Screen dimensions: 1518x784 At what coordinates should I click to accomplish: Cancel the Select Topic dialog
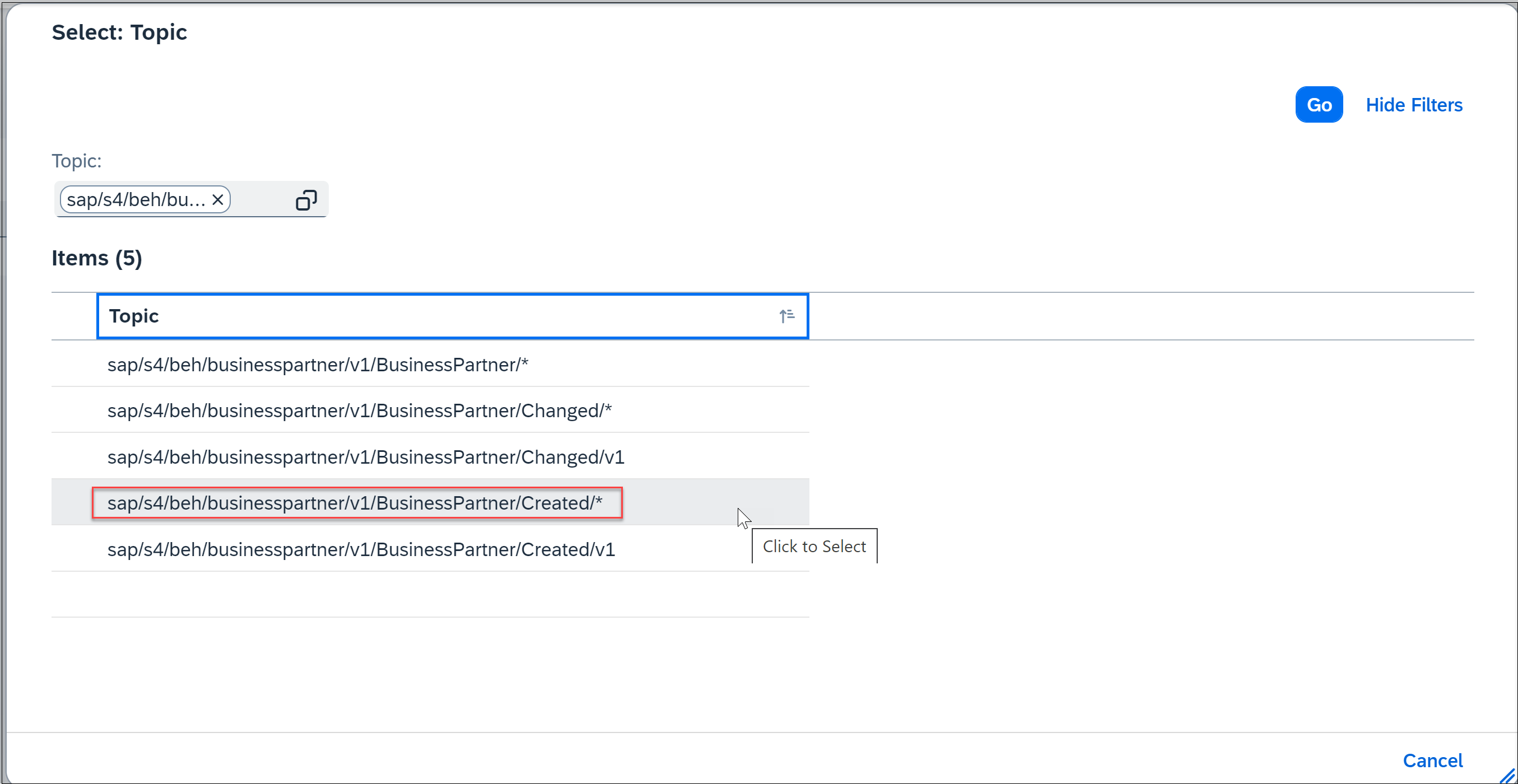pos(1432,760)
